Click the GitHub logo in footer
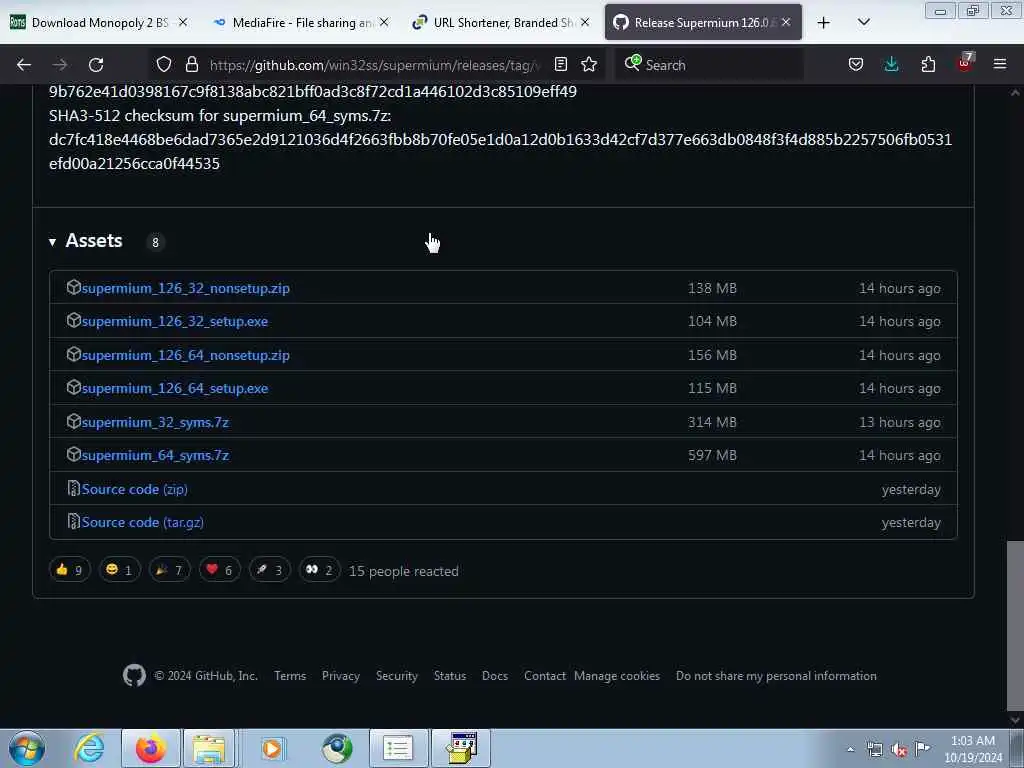The height and width of the screenshot is (768, 1024). click(135, 675)
